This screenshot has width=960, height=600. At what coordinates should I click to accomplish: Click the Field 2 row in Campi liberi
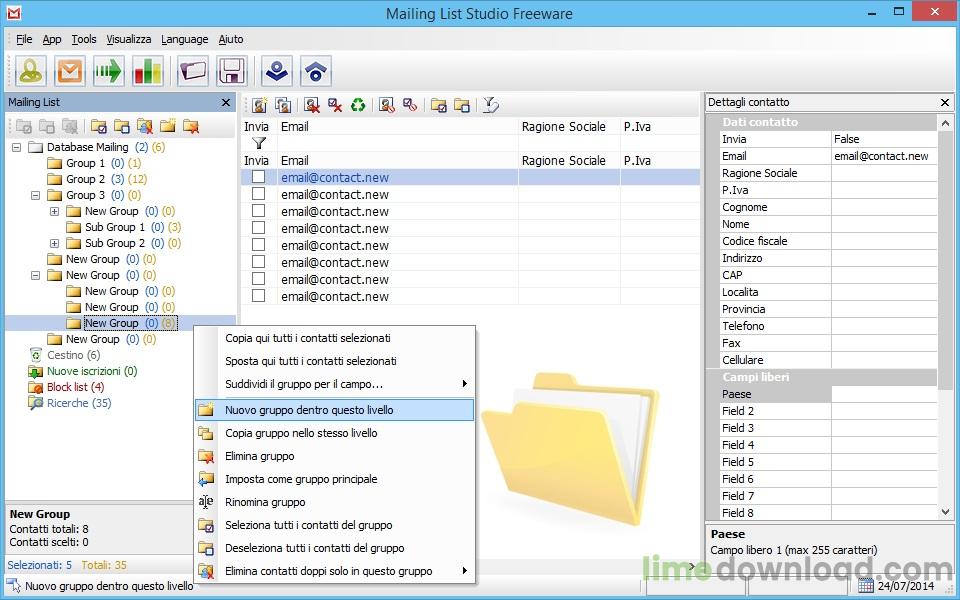click(828, 411)
